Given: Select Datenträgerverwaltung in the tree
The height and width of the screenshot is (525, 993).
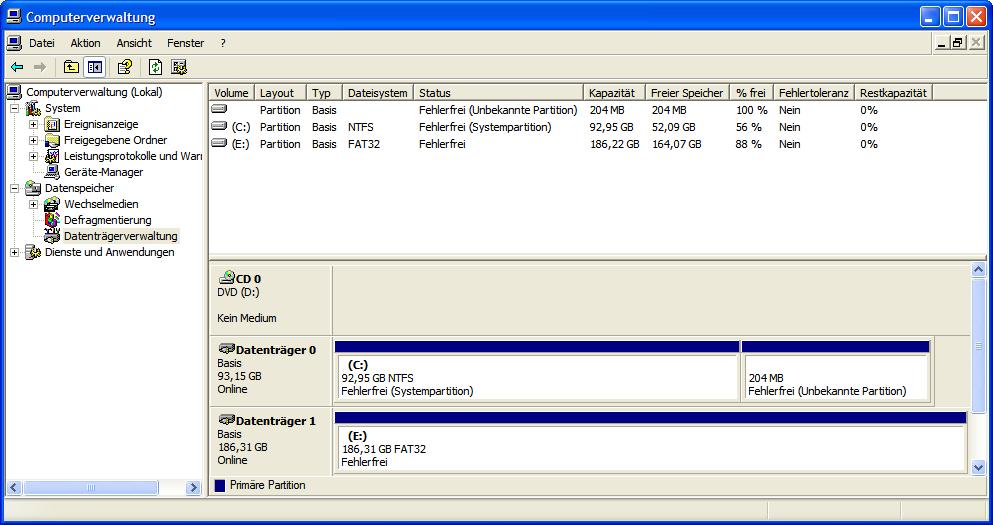Looking at the screenshot, I should pyautogui.click(x=120, y=236).
